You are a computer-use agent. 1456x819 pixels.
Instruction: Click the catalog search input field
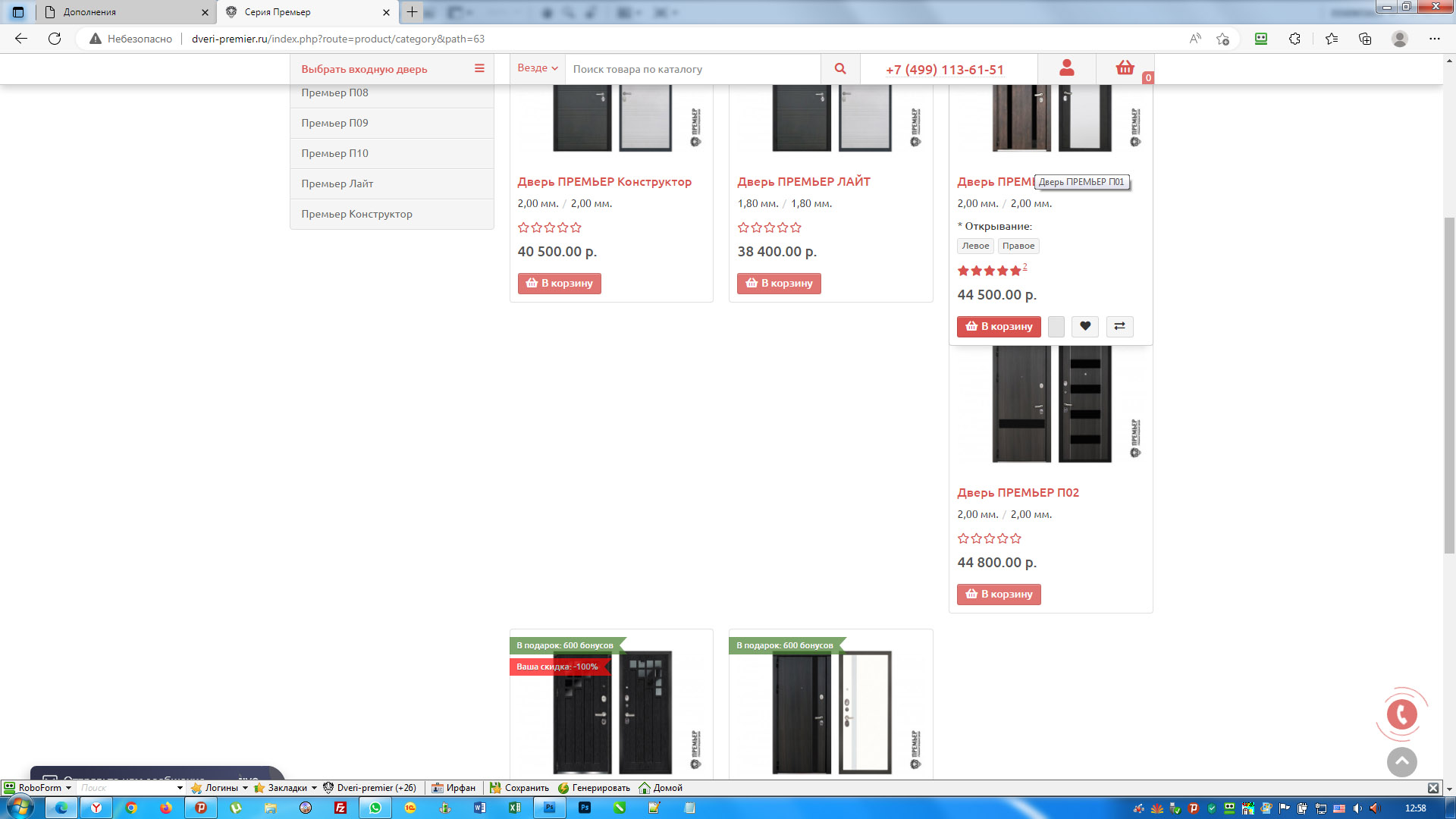[x=692, y=69]
